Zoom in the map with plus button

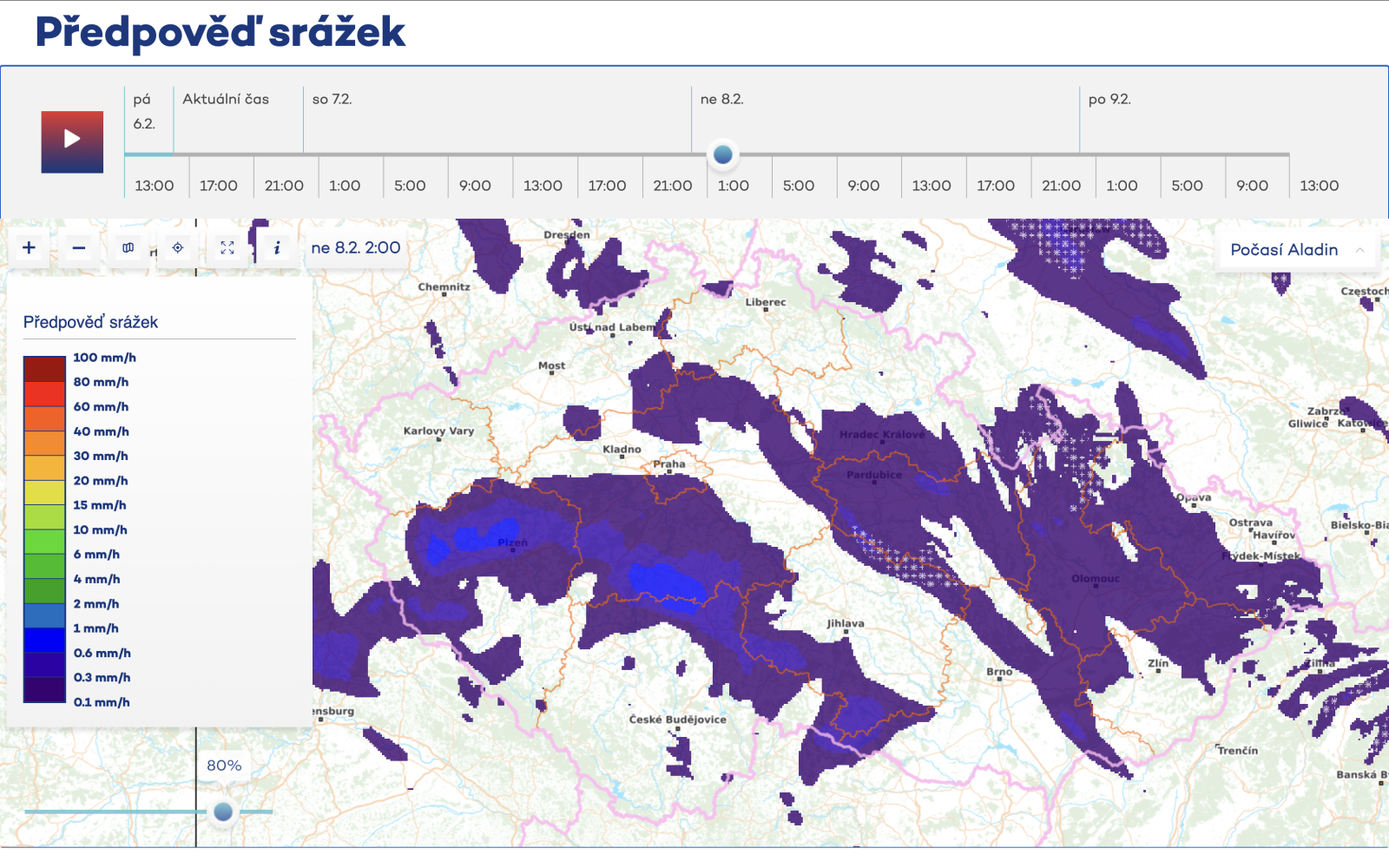29,248
